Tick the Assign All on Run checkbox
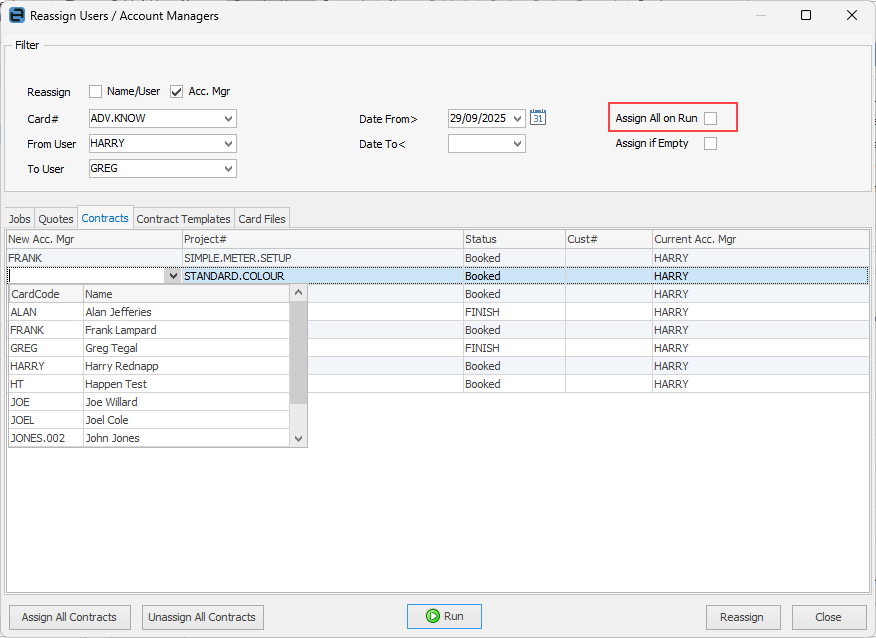Image resolution: width=876 pixels, height=638 pixels. [710, 118]
